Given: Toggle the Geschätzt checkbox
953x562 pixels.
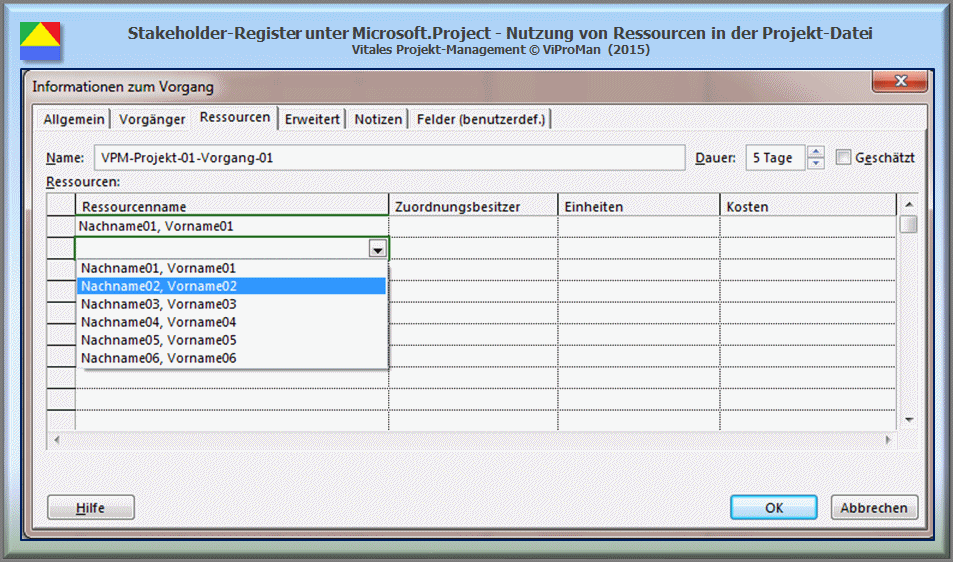Looking at the screenshot, I should [x=843, y=157].
